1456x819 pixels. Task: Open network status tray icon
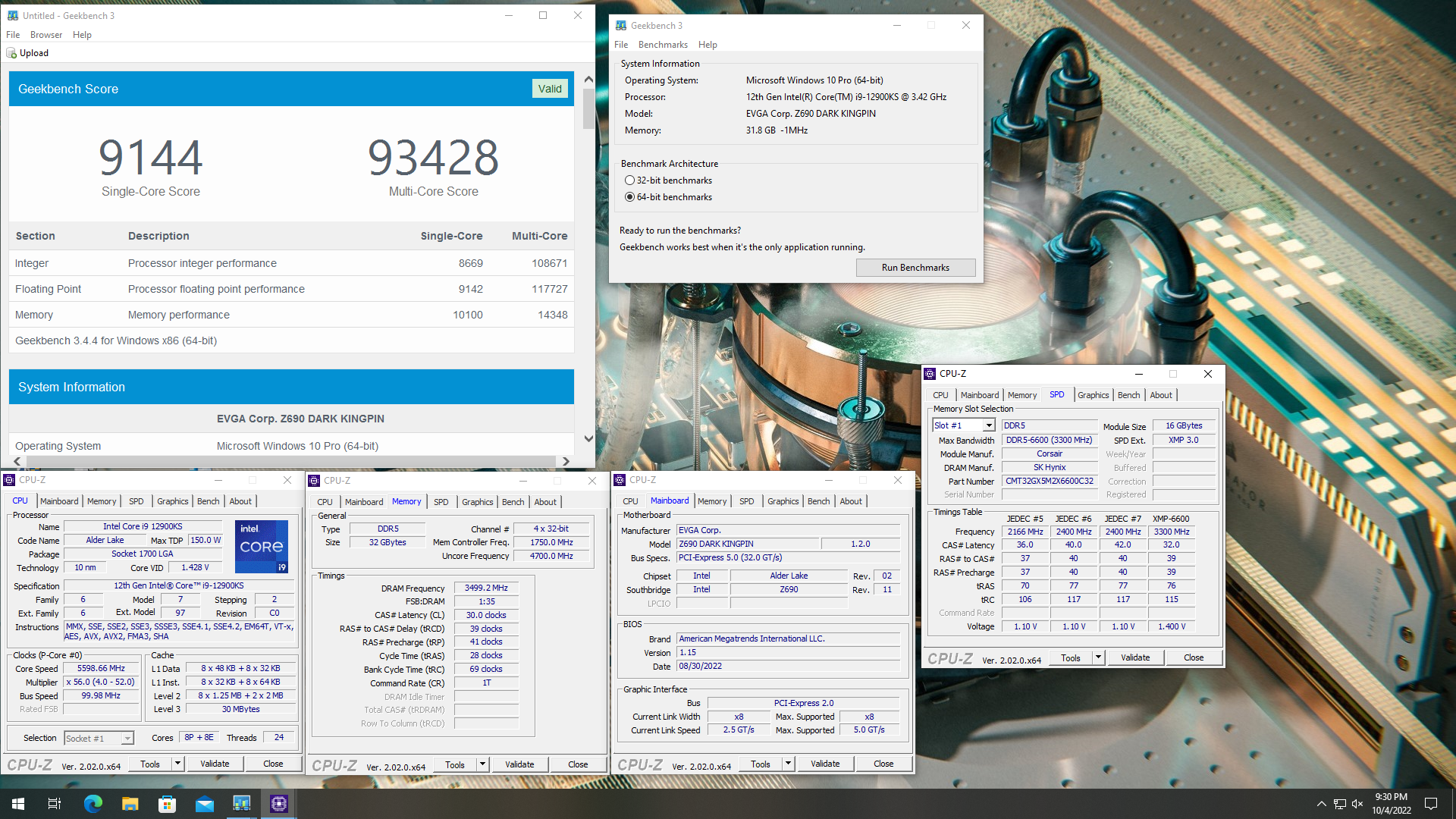(1340, 804)
